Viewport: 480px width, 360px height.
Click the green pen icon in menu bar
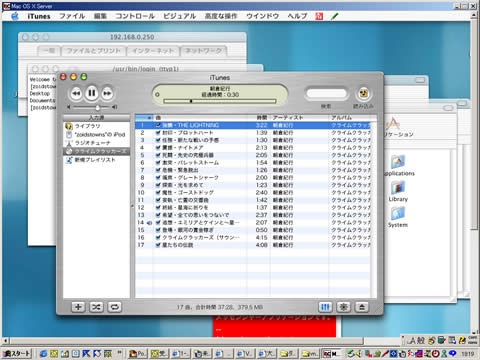[x=335, y=16]
